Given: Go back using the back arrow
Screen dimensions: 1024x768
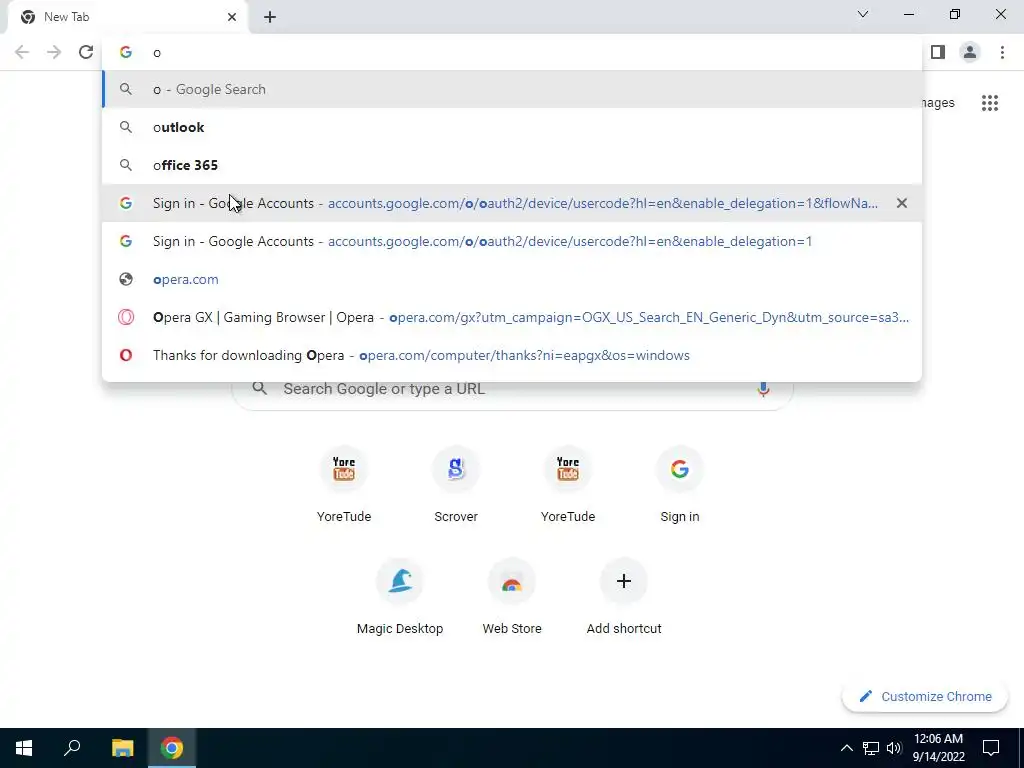Looking at the screenshot, I should click(22, 52).
